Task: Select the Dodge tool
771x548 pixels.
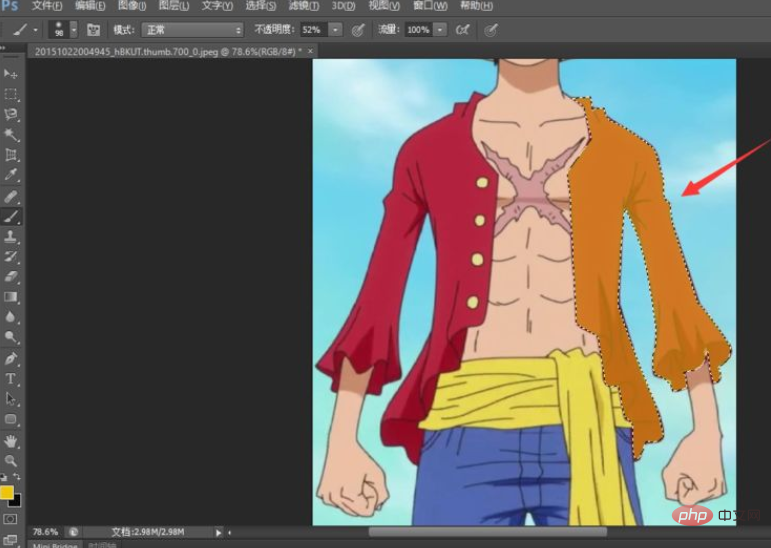Action: 11,337
